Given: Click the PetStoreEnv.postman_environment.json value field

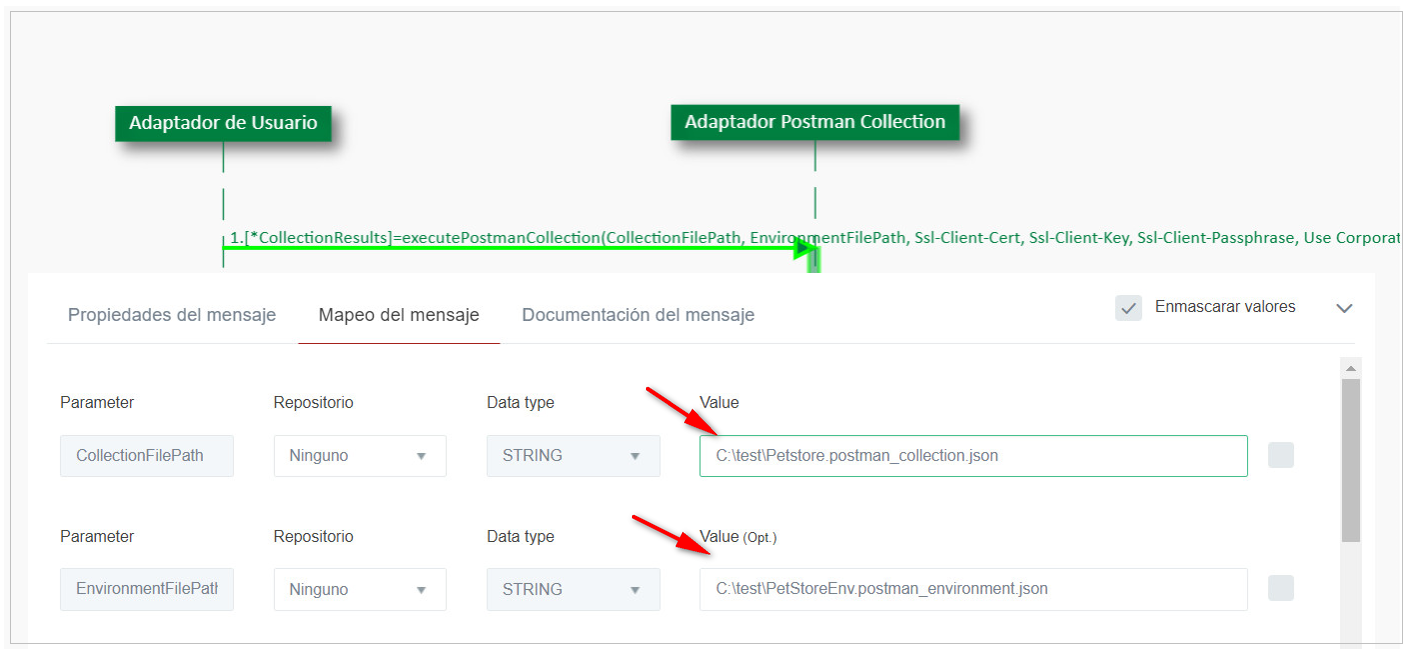Looking at the screenshot, I should pyautogui.click(x=973, y=590).
